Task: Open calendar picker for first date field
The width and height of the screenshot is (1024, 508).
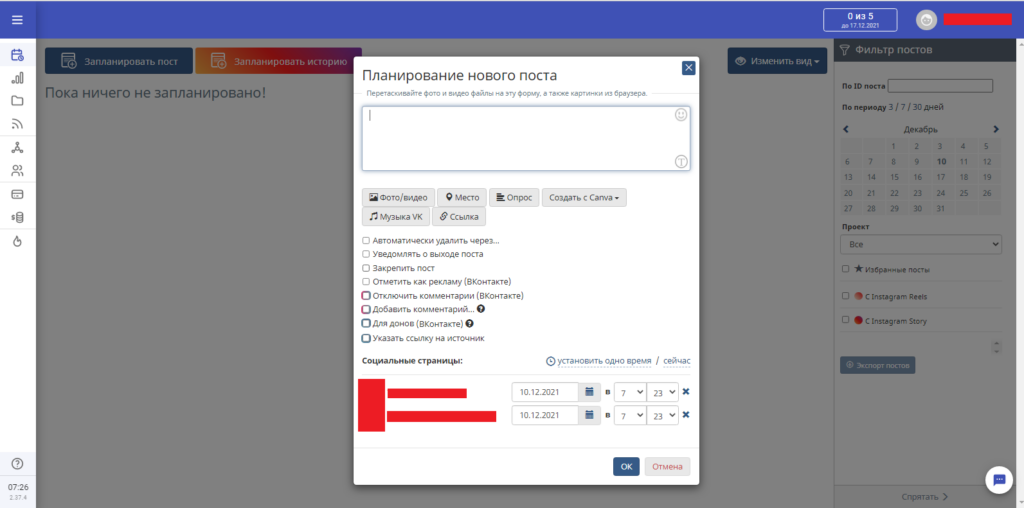Action: 590,392
